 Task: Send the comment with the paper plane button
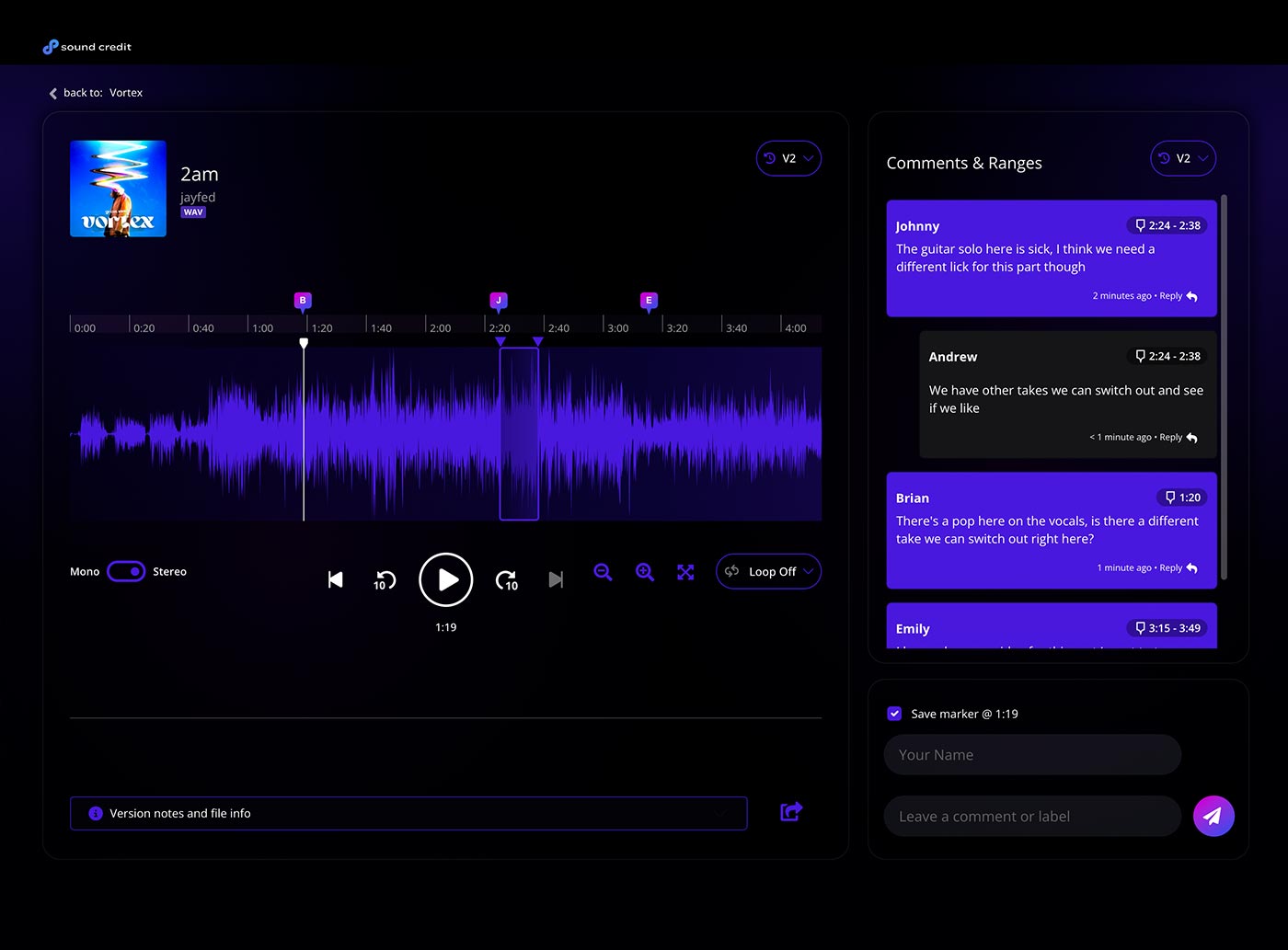(1213, 816)
